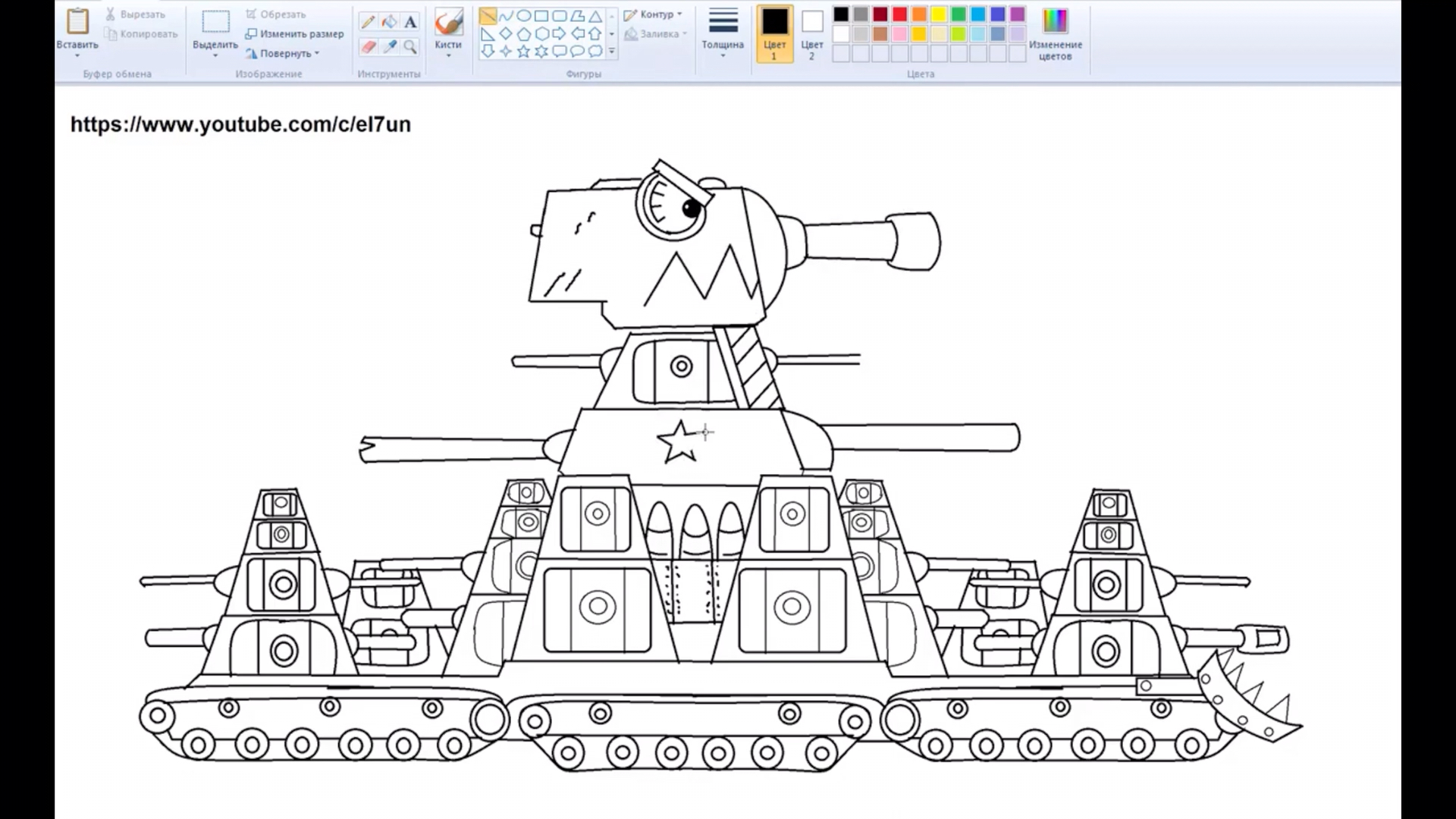
Task: Select the Fill with color tool
Action: point(390,22)
